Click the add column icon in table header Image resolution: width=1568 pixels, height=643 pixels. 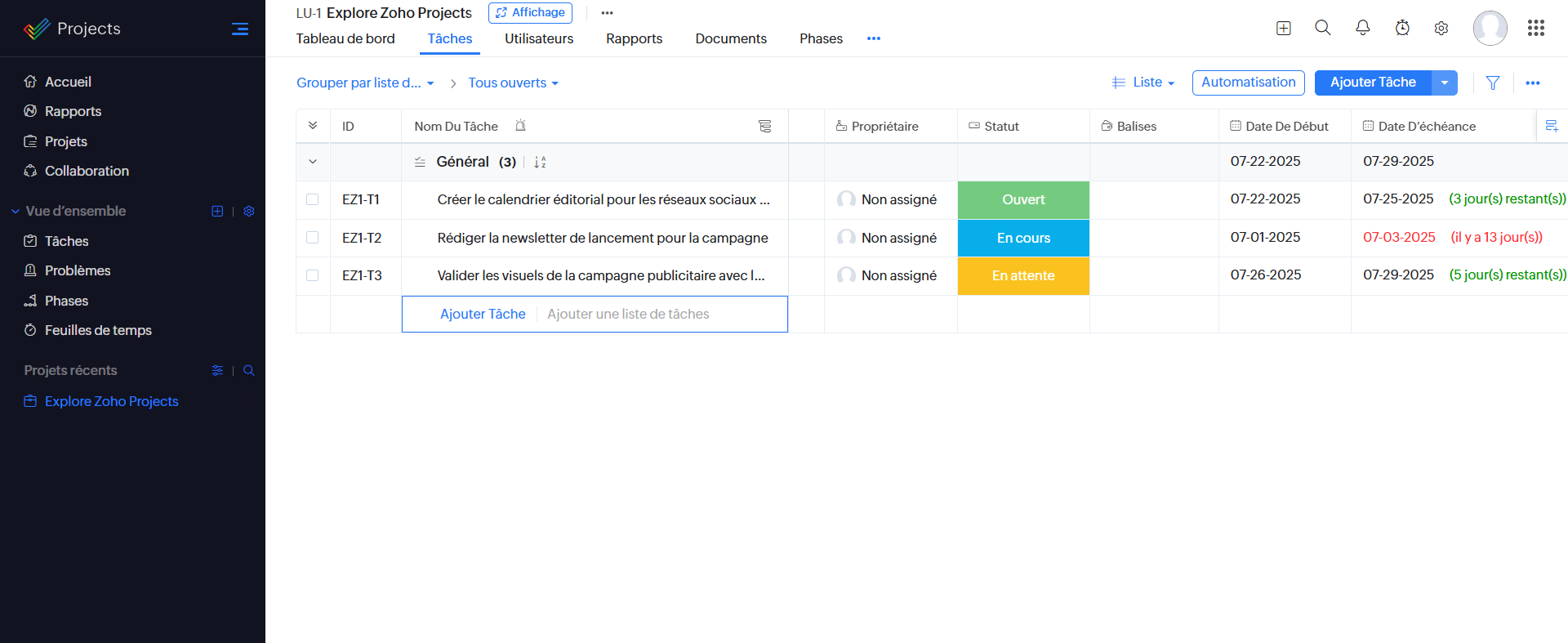(1552, 126)
